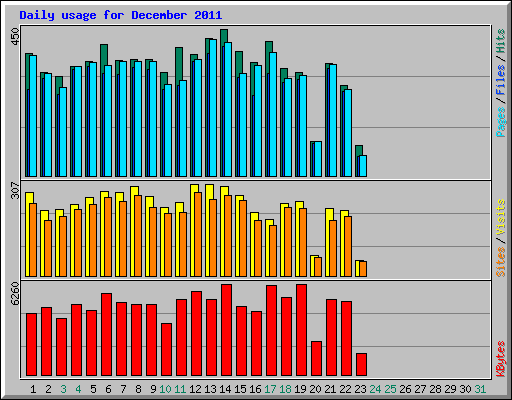This screenshot has width=512, height=400.
Task: Select the red KBytes bar for day 10
Action: tap(166, 350)
